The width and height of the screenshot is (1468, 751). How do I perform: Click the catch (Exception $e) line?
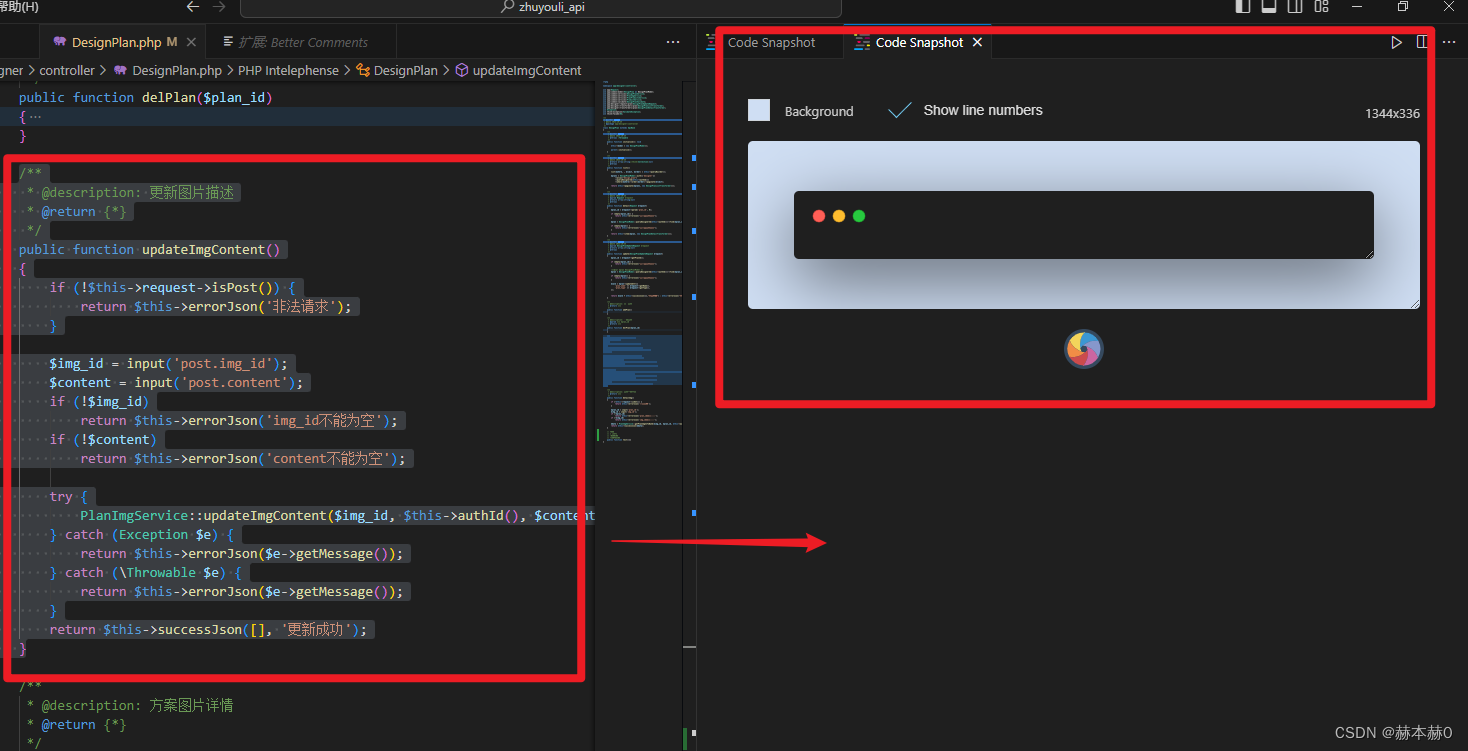click(141, 534)
